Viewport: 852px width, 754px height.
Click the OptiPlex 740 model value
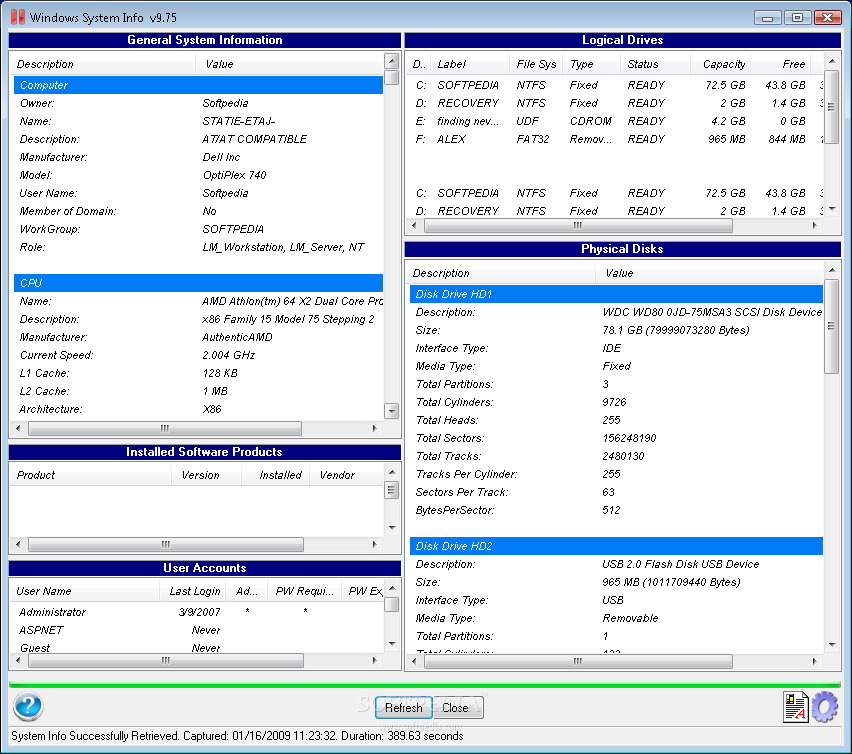click(234, 175)
